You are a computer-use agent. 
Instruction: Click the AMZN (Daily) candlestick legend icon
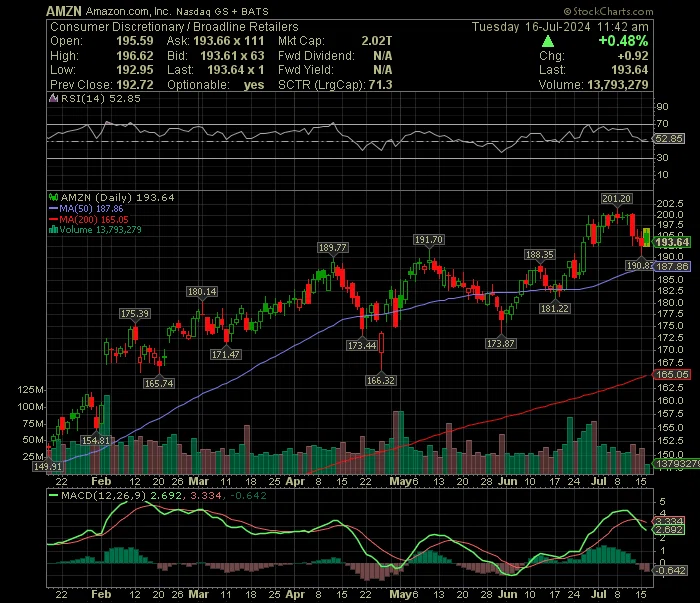tap(54, 197)
